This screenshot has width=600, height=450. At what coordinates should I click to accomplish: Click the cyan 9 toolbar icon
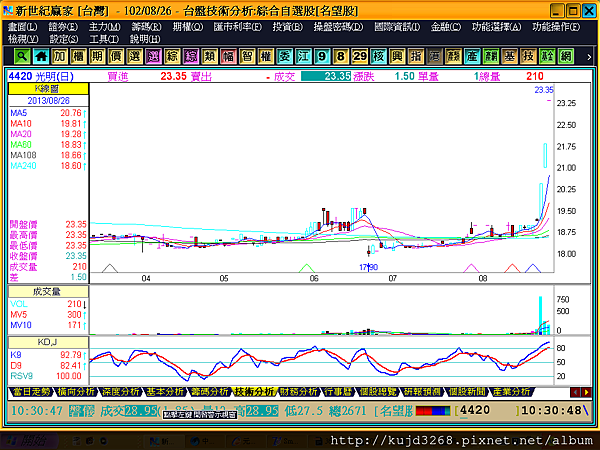[322, 57]
